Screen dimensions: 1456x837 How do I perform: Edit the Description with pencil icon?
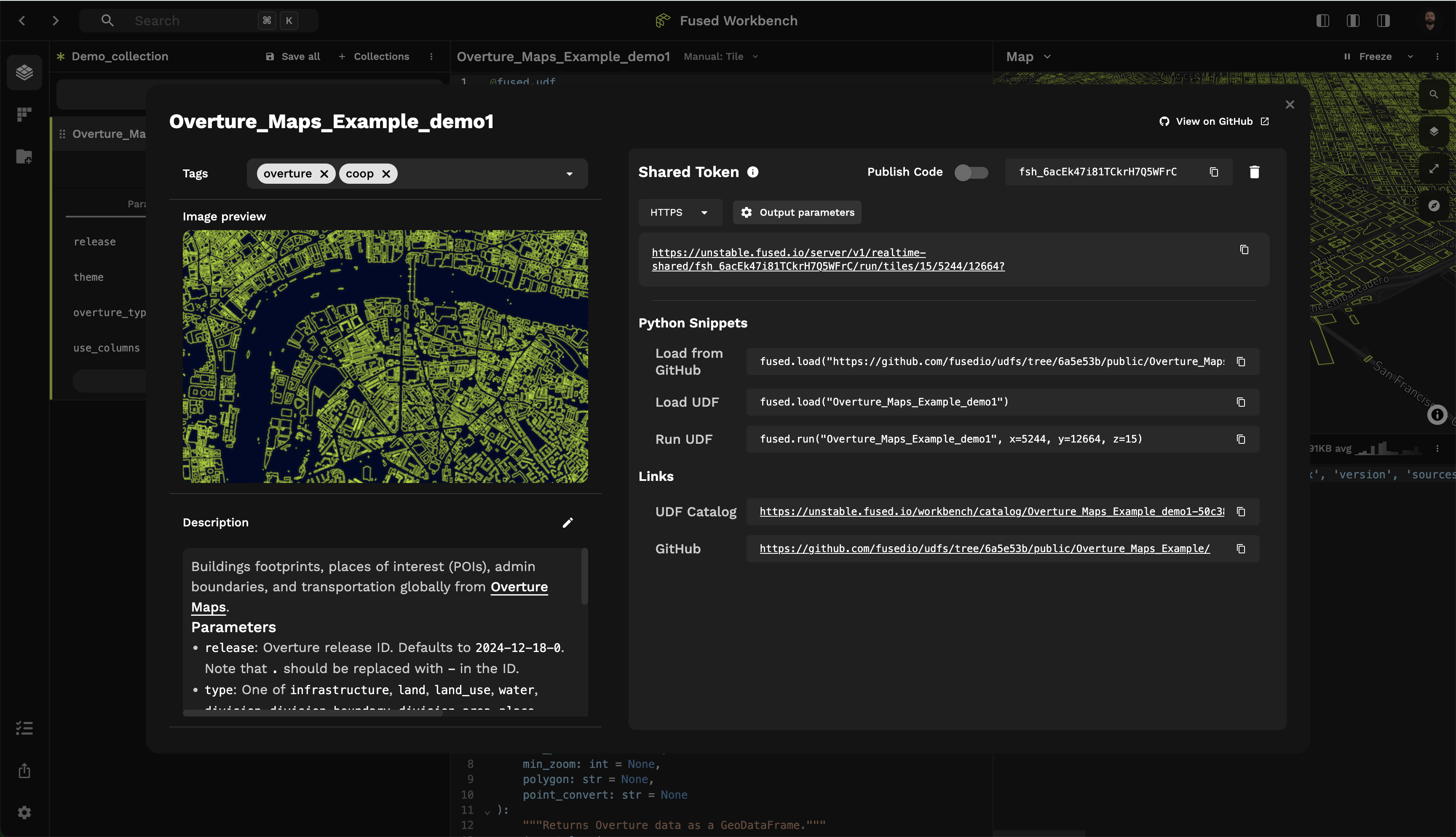(567, 523)
